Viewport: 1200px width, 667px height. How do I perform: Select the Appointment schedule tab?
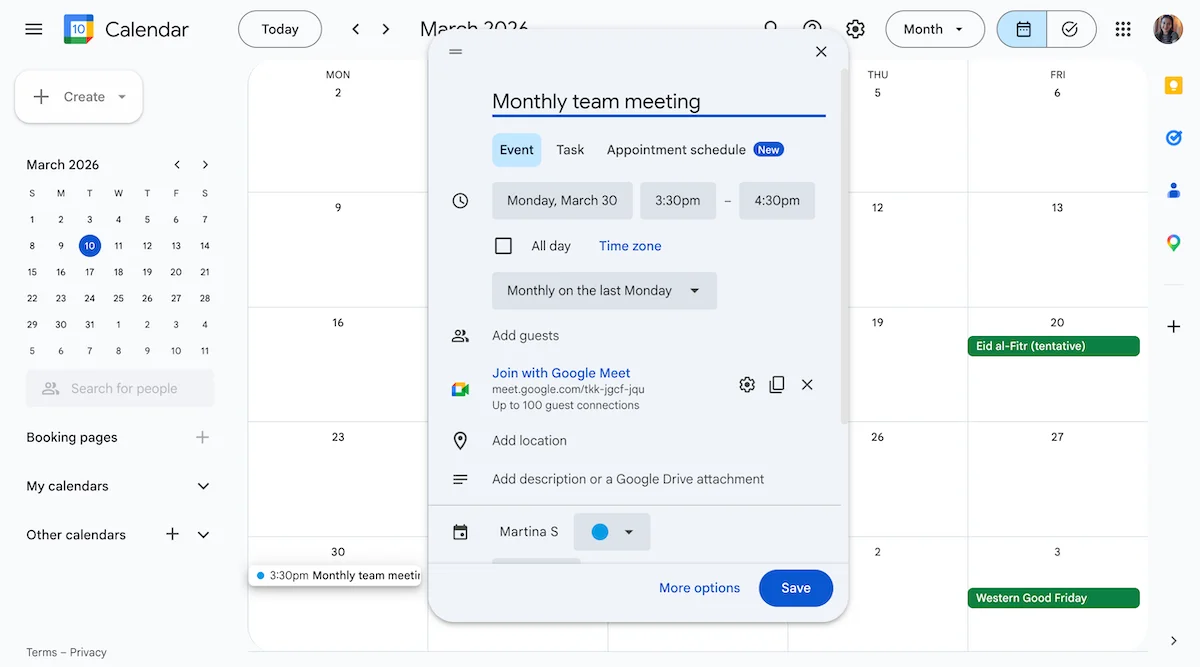click(x=676, y=149)
